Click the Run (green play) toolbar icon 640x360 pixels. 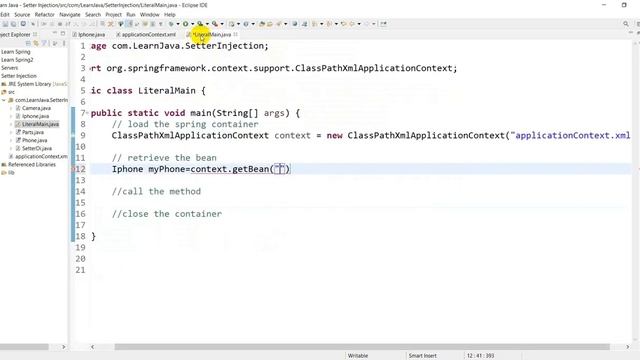pyautogui.click(x=185, y=24)
